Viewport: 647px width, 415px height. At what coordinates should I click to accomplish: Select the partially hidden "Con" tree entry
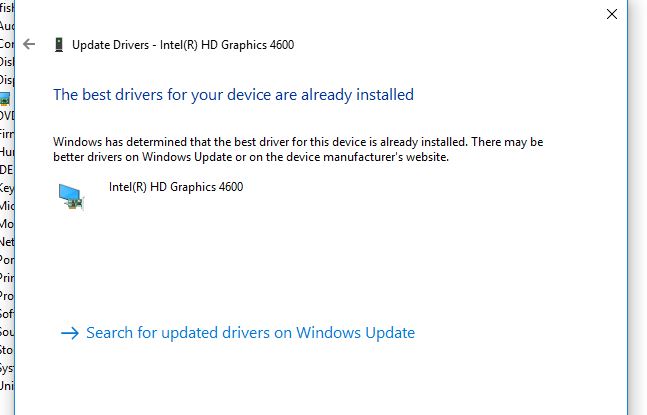pos(6,44)
